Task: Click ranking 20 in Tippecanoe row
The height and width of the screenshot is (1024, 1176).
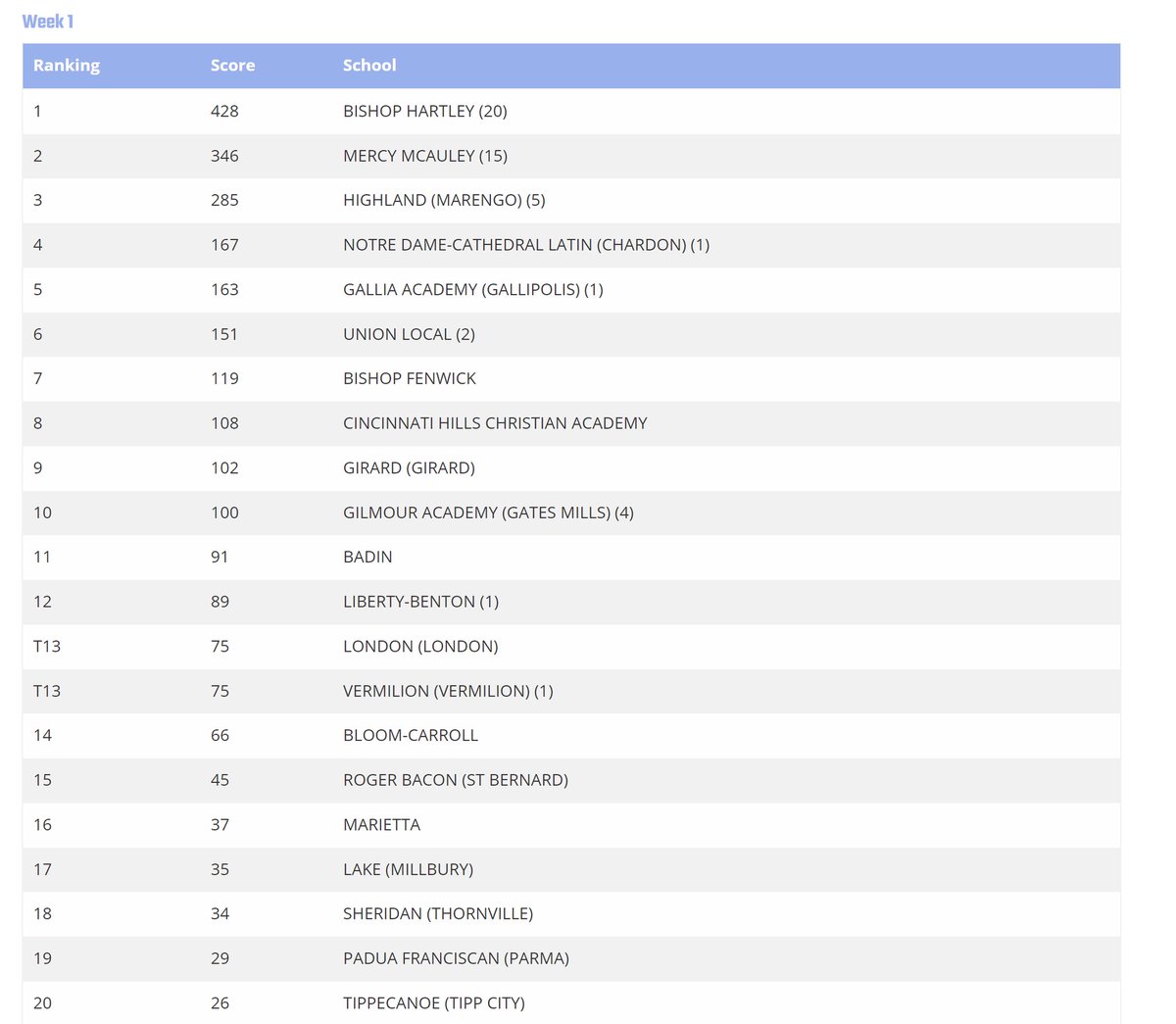Action: pyautogui.click(x=42, y=1002)
